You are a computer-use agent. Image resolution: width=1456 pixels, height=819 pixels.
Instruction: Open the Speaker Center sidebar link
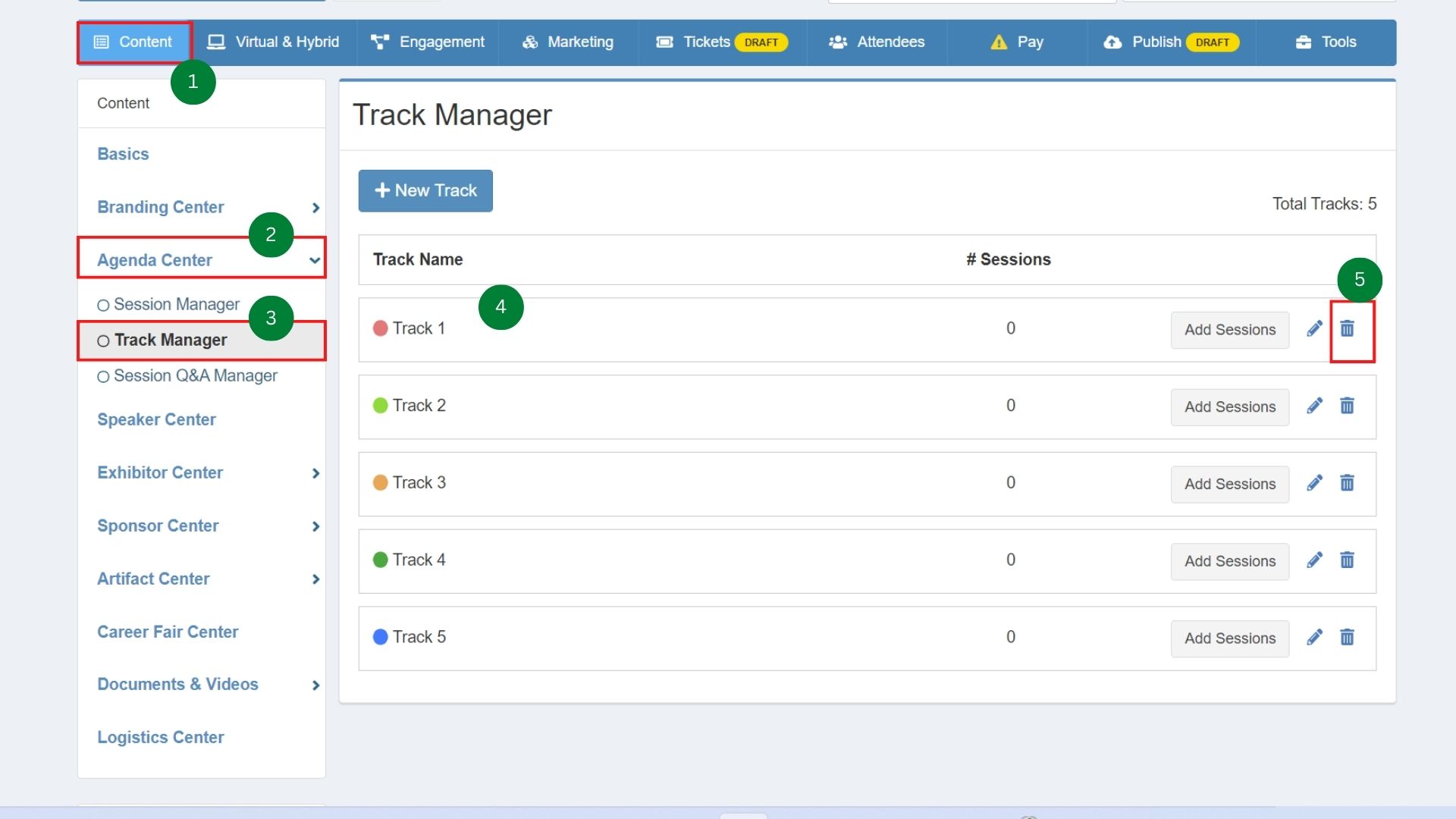[156, 419]
